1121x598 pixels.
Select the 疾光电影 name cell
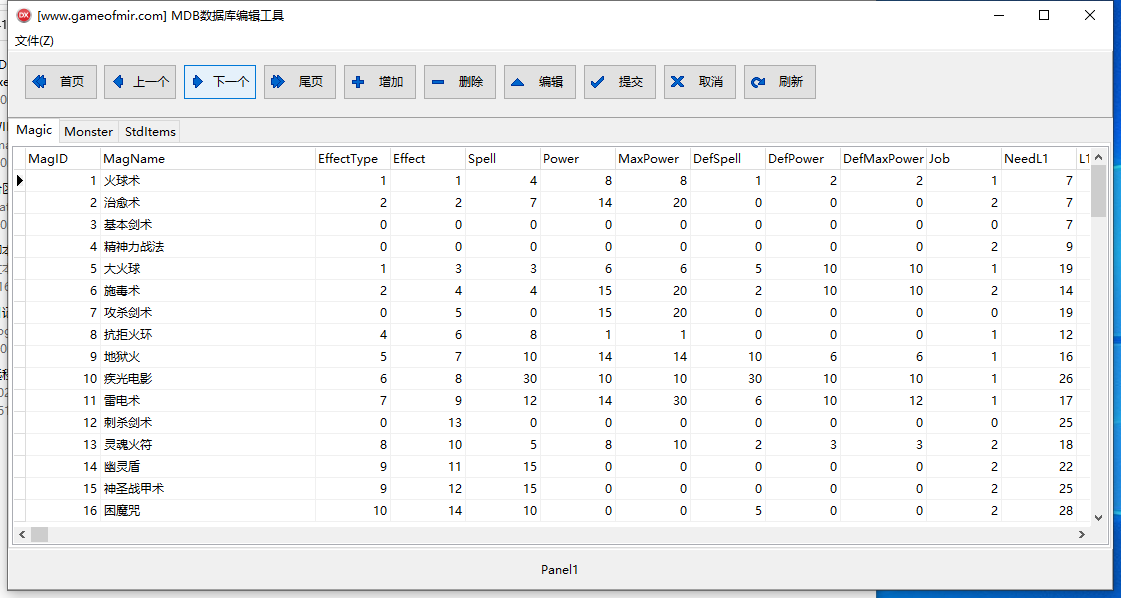pos(208,379)
